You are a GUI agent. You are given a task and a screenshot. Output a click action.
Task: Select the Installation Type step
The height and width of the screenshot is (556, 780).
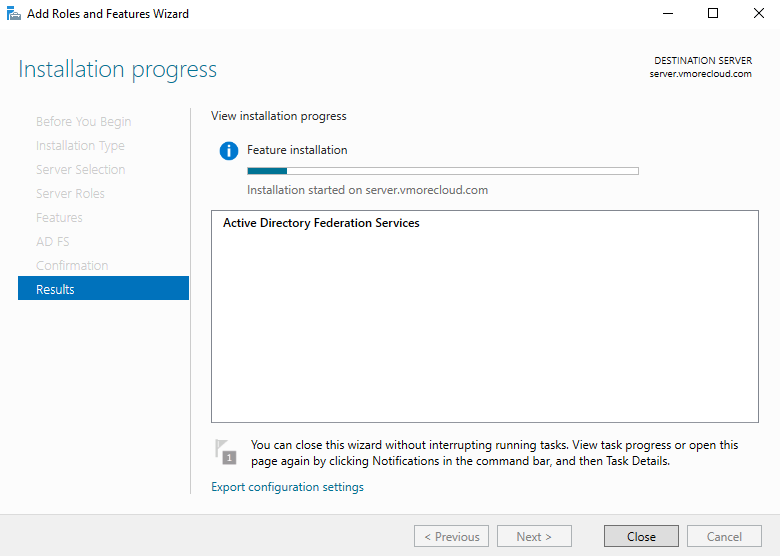(x=80, y=146)
